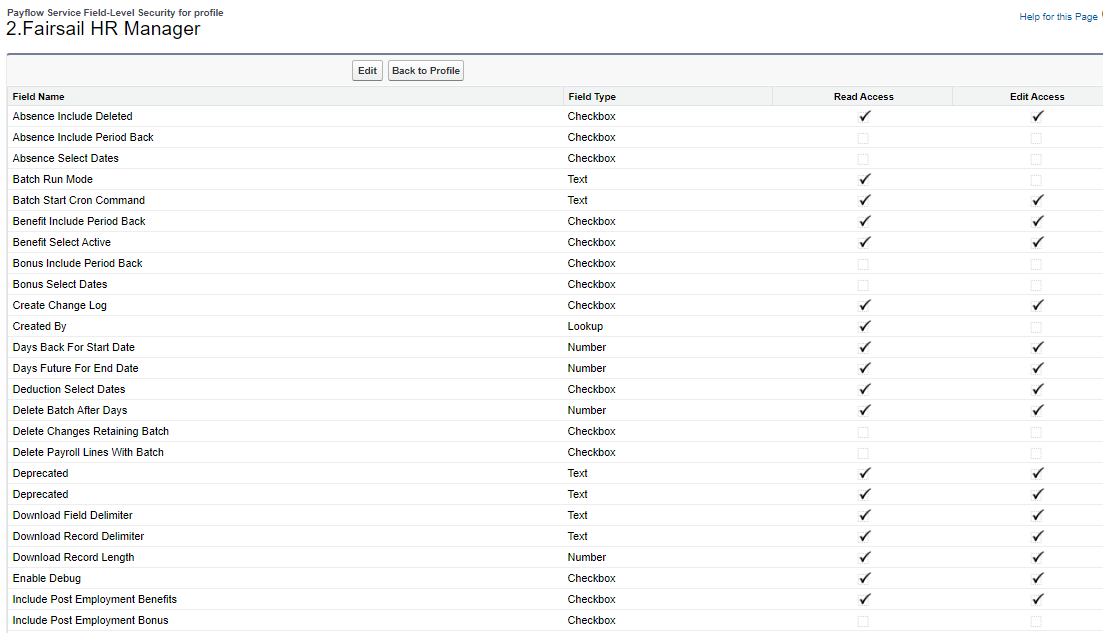This screenshot has height=633, width=1103.
Task: Toggle Edit Access checkbox for Delete Changes Retaining Batch
Action: click(x=1036, y=432)
